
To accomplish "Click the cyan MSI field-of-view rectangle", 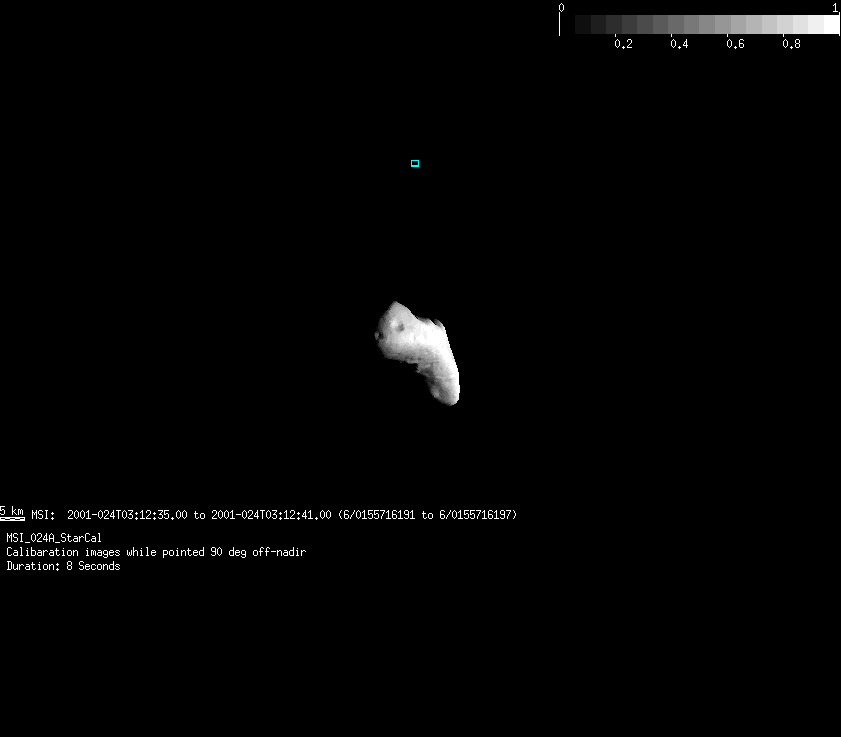I will [415, 163].
